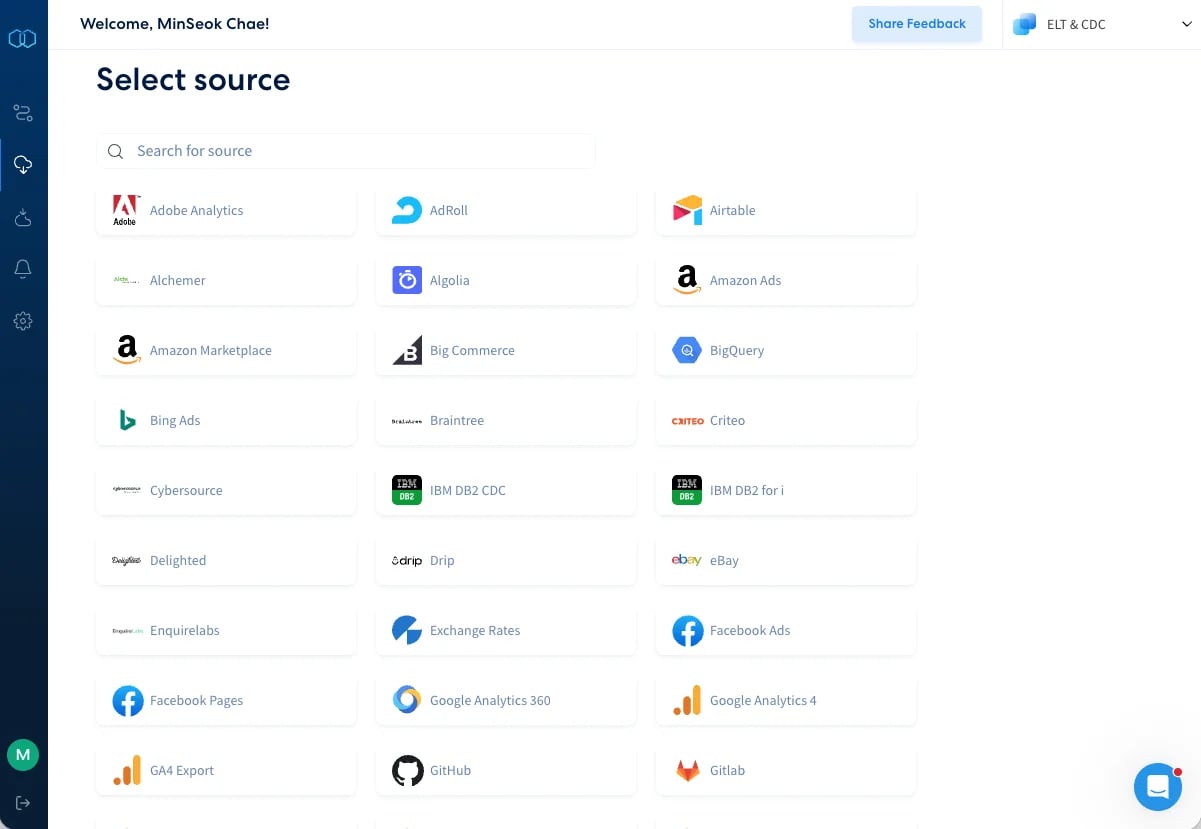Open the cloud download sources icon

click(23, 164)
